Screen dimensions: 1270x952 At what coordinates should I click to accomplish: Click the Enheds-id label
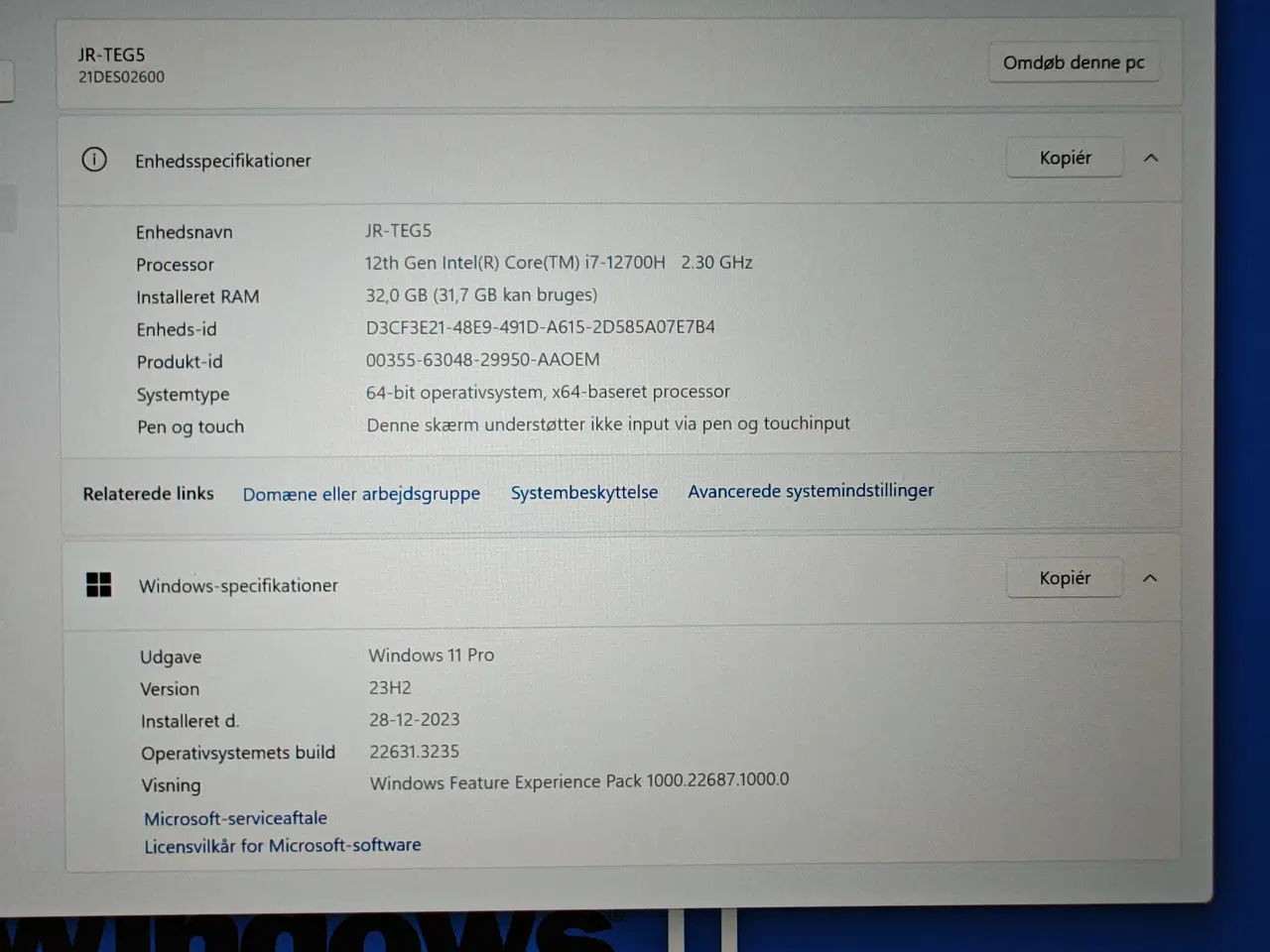coord(177,329)
